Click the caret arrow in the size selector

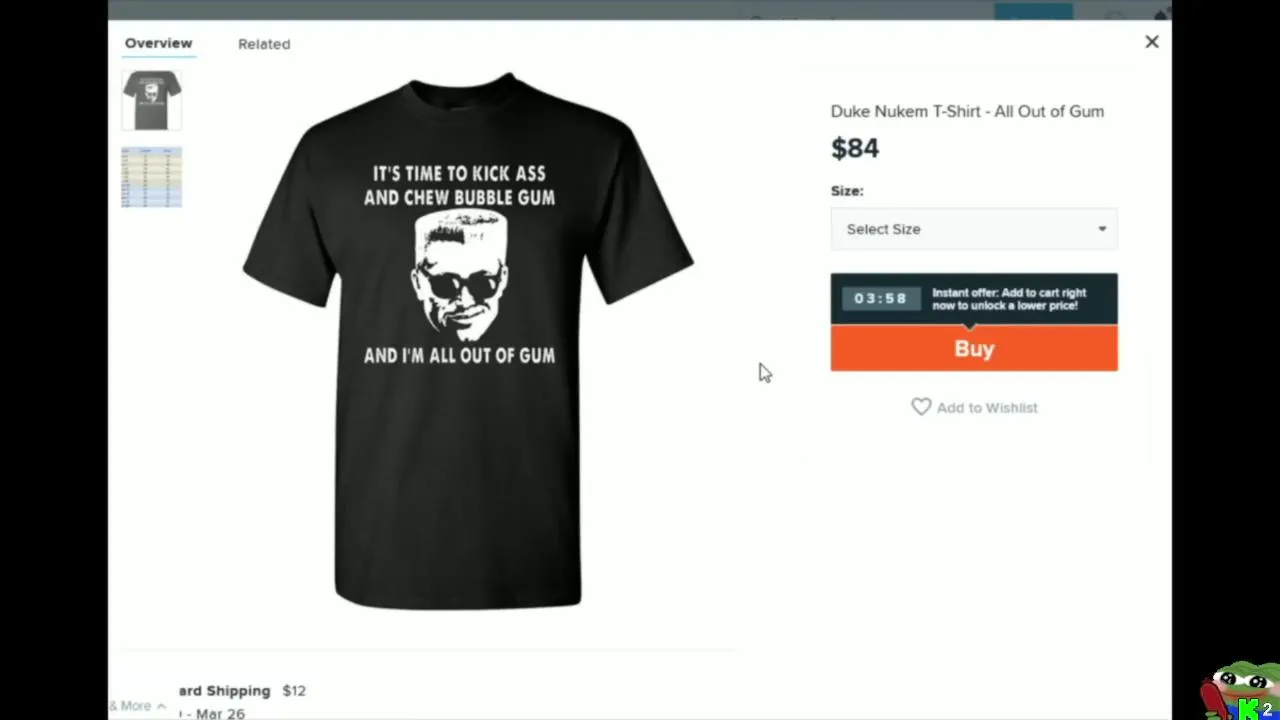point(1102,229)
